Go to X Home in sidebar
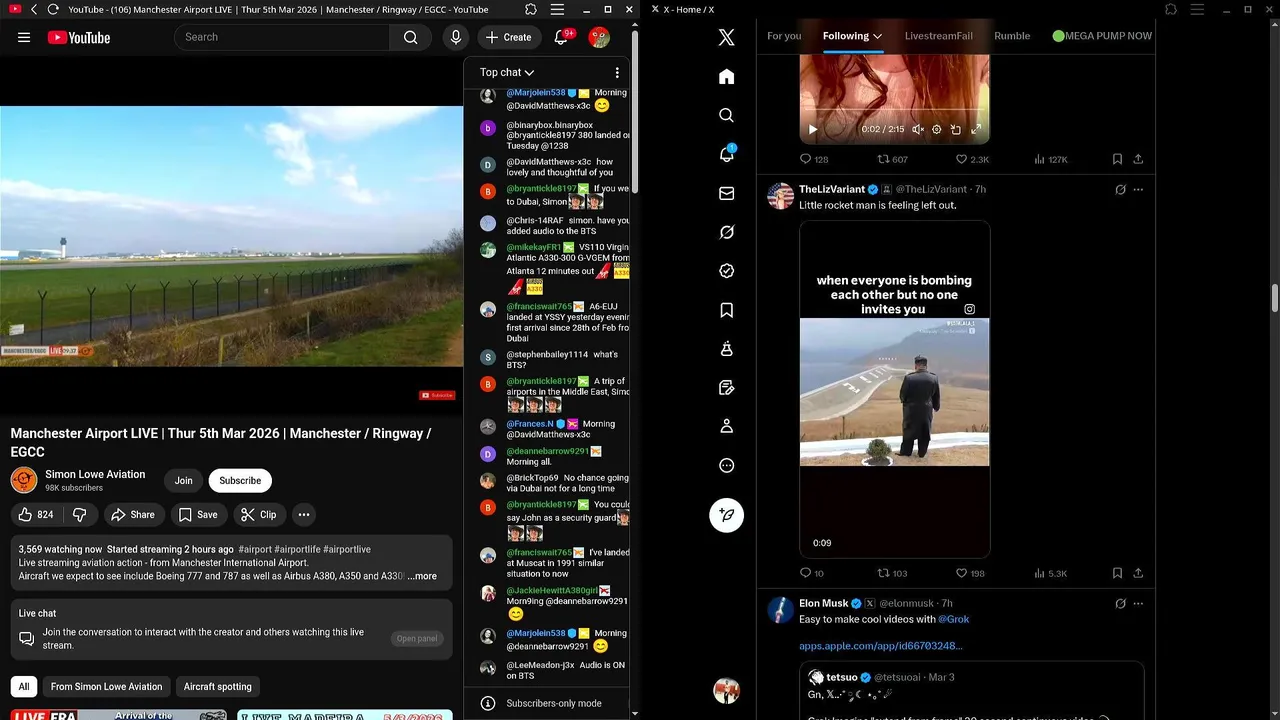 727,77
